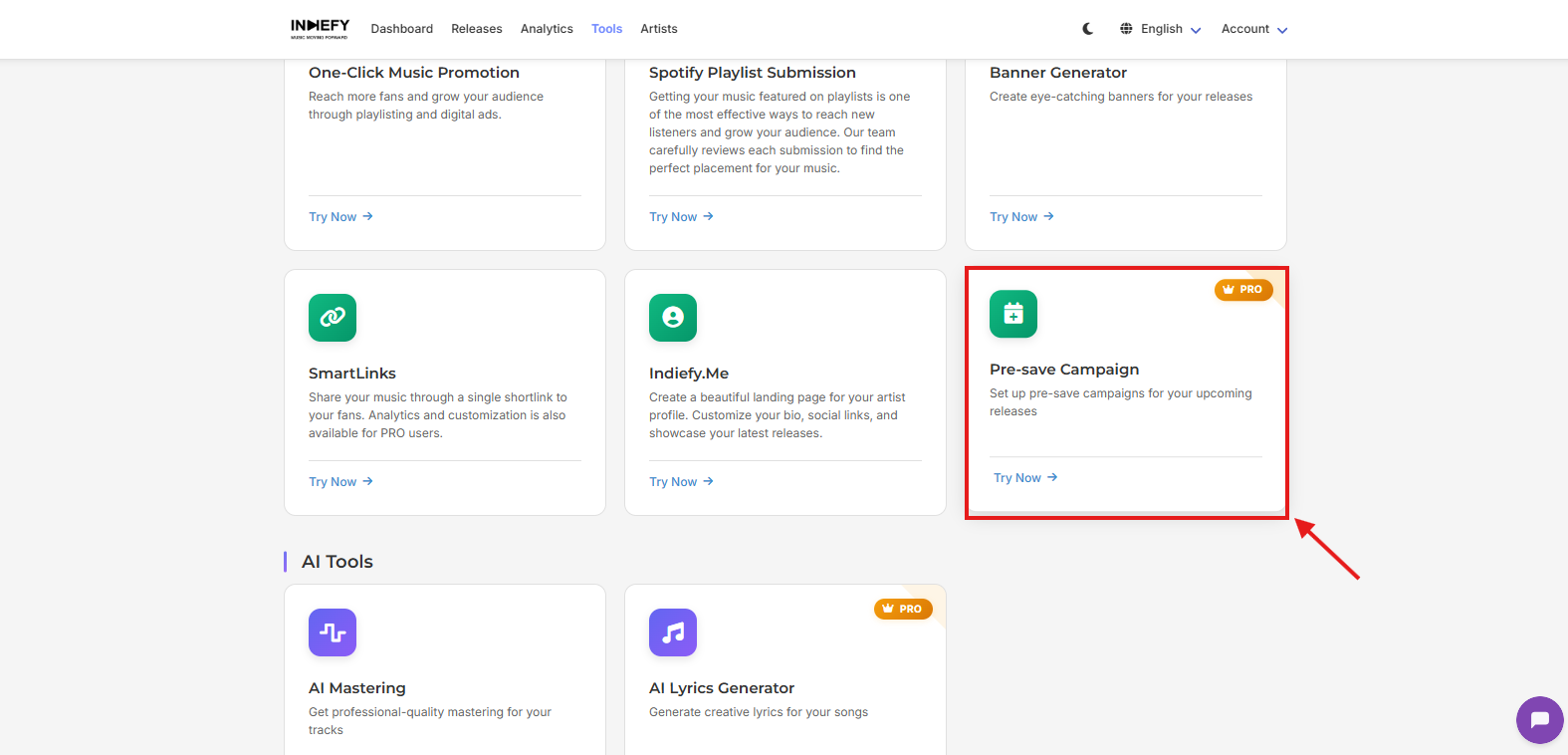Click the SmartLinks chain icon
Screen dimensions: 1568x755
333,318
